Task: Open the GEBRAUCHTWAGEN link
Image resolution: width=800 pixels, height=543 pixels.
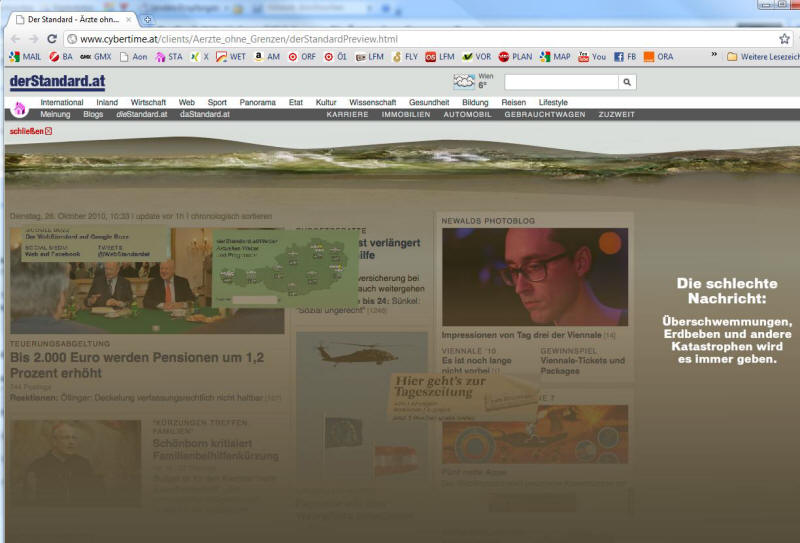Action: [545, 114]
